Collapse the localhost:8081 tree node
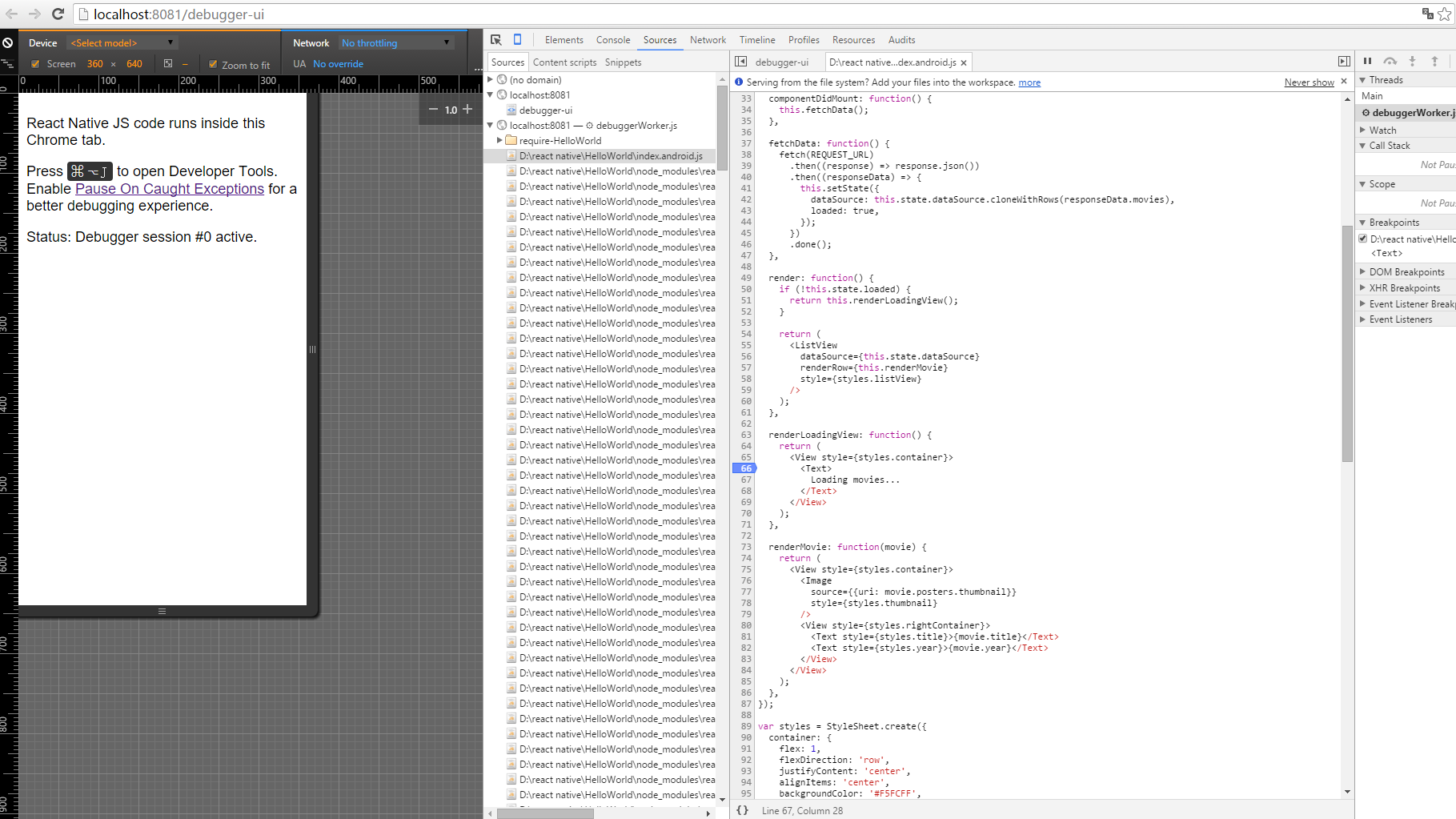 pos(491,94)
